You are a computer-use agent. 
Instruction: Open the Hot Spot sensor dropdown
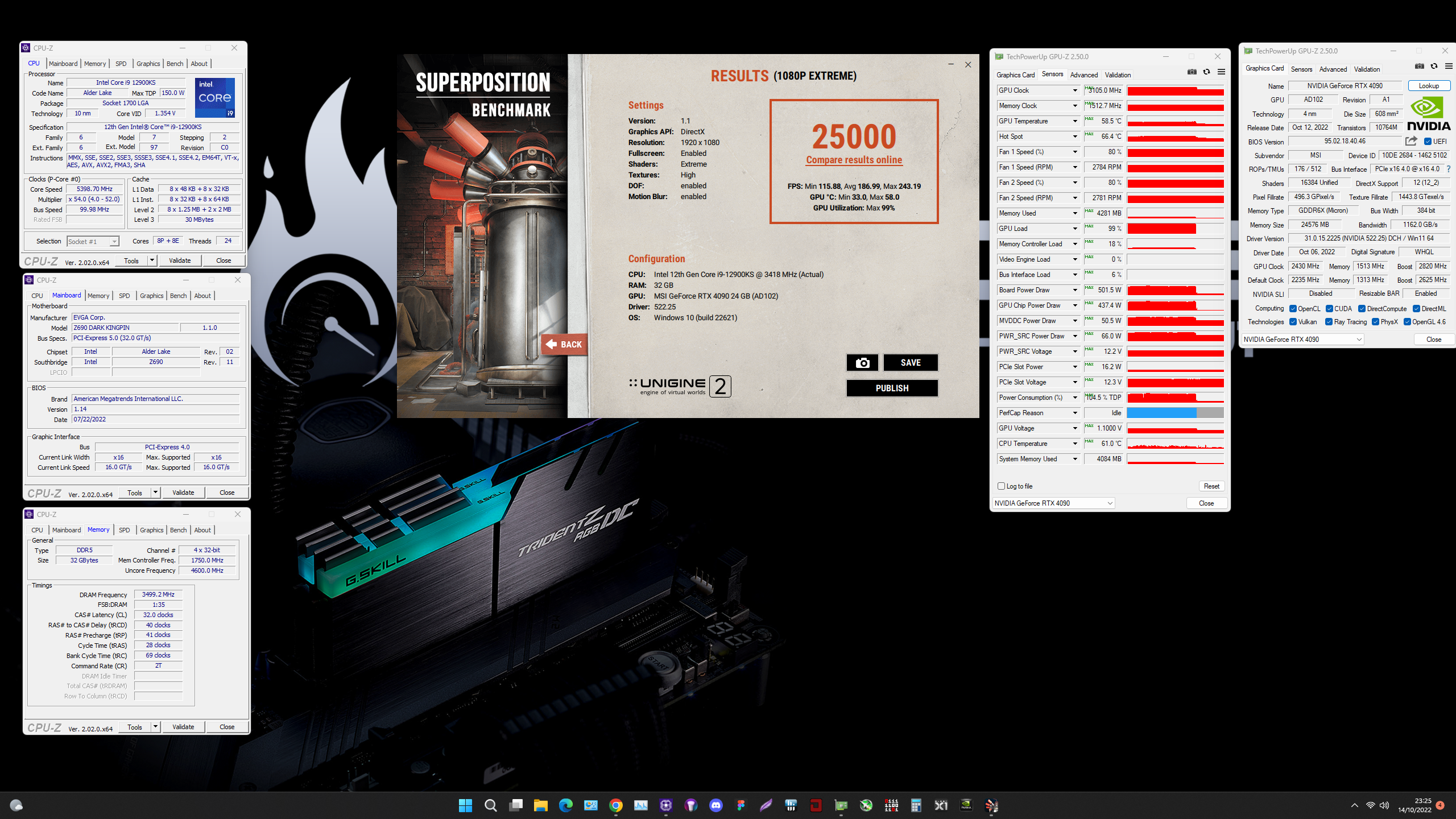click(x=1075, y=136)
